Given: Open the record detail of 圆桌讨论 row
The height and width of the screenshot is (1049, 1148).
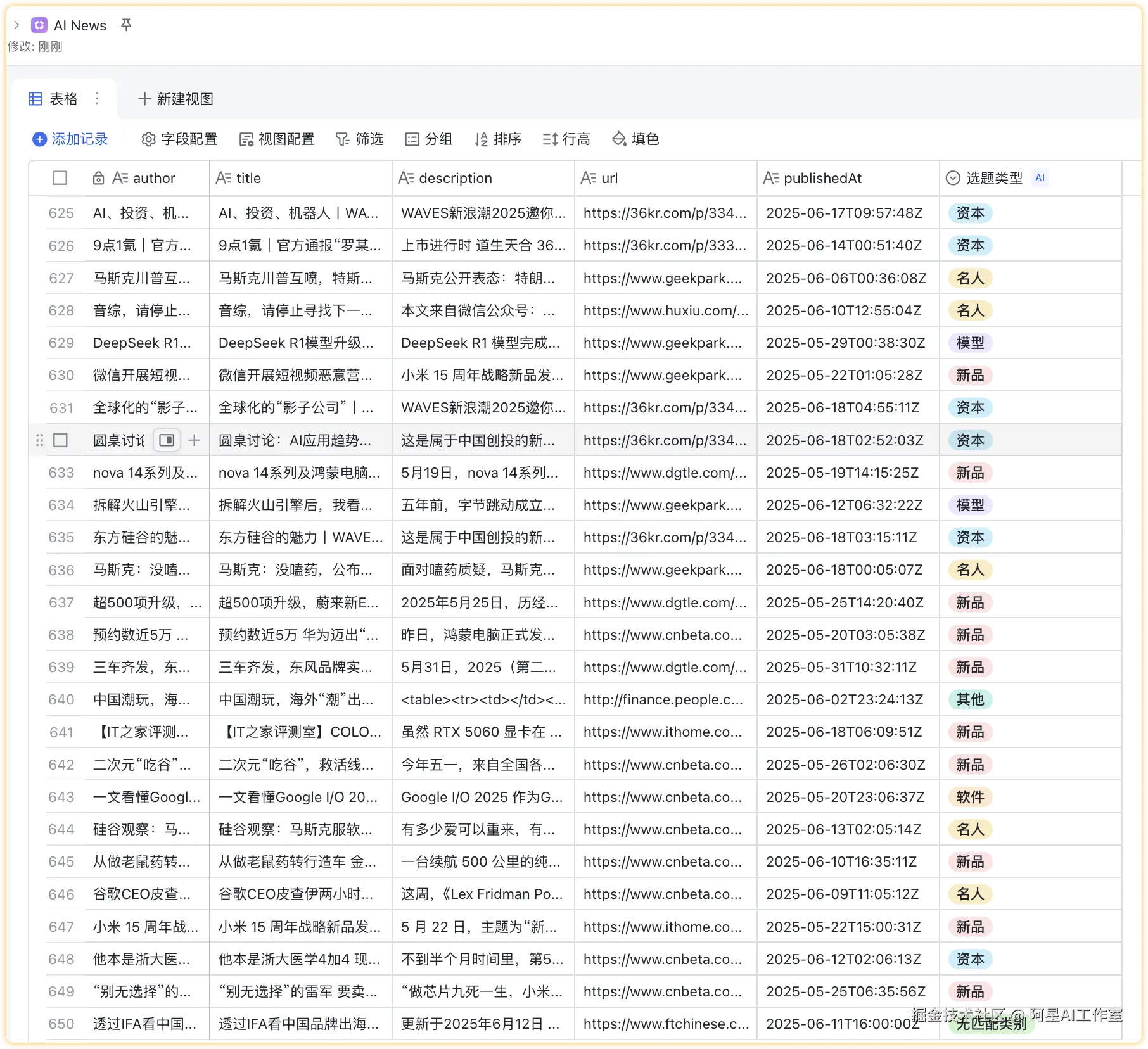Looking at the screenshot, I should click(167, 440).
